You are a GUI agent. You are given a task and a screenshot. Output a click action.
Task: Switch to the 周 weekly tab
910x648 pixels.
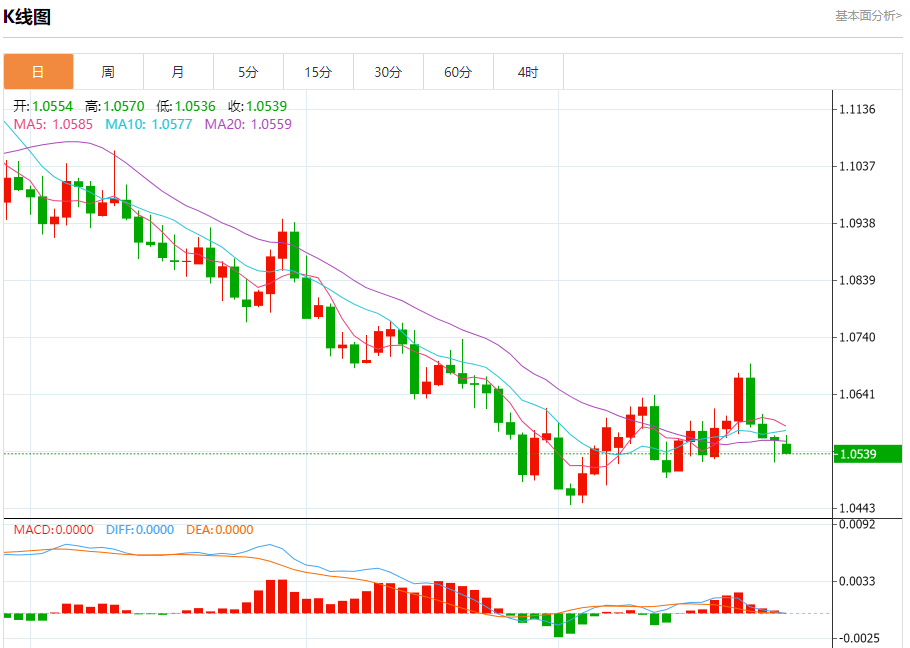[x=109, y=72]
